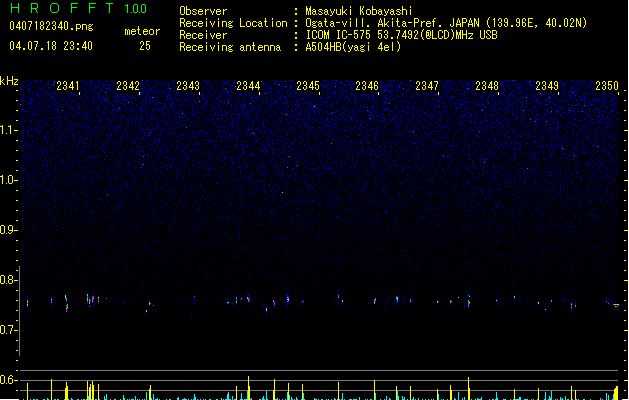Screen dimensions: 629x400
Task: Click the 0.7 kHz axis label
Action: (8, 330)
